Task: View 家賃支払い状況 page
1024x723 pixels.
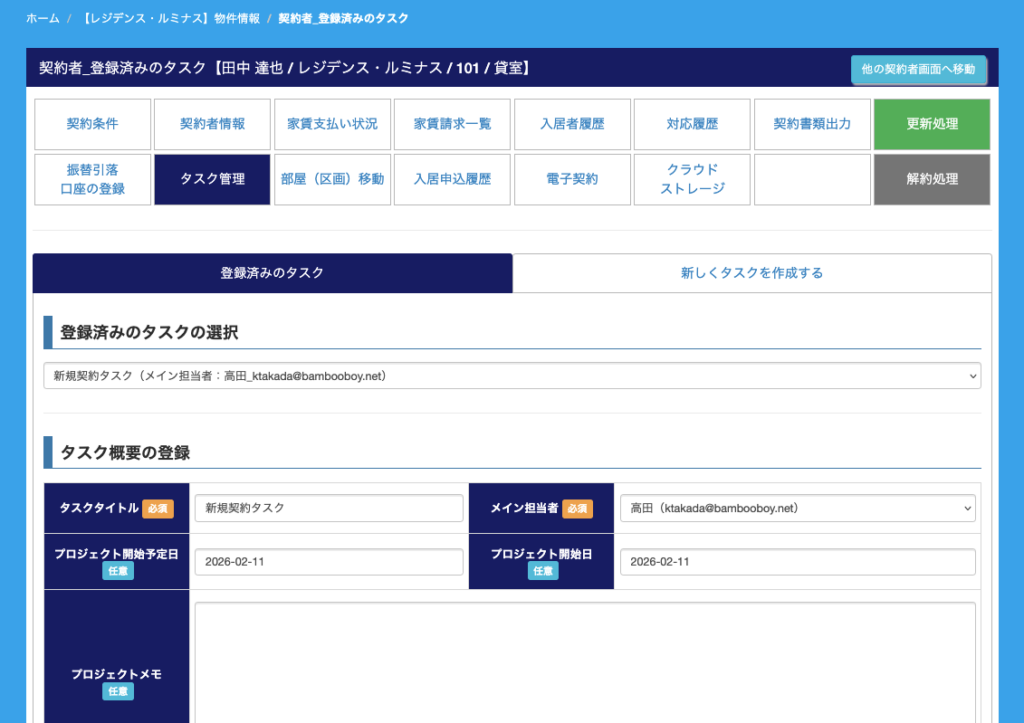Action: coord(332,124)
